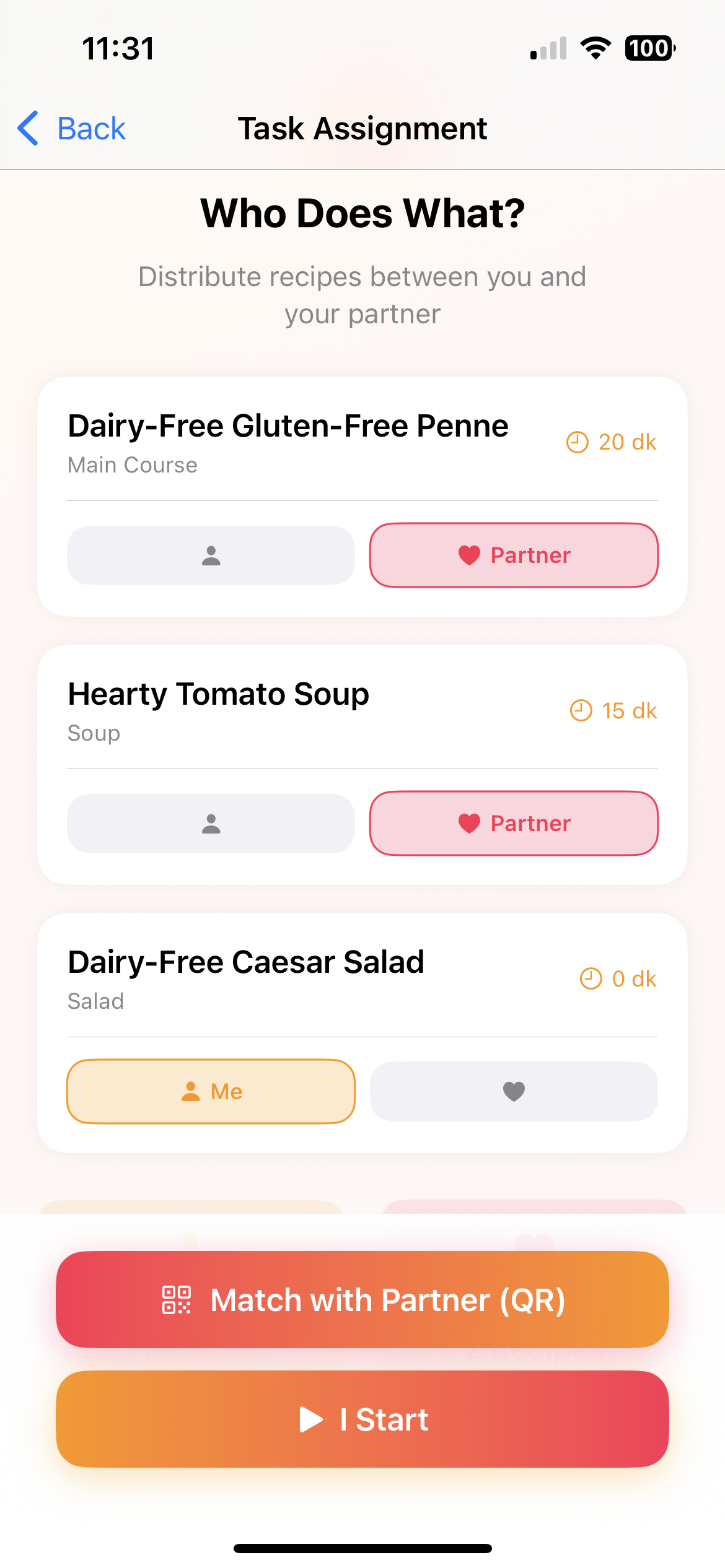Tap the clock icon beside 15 dk
Image resolution: width=725 pixels, height=1568 pixels.
(581, 710)
